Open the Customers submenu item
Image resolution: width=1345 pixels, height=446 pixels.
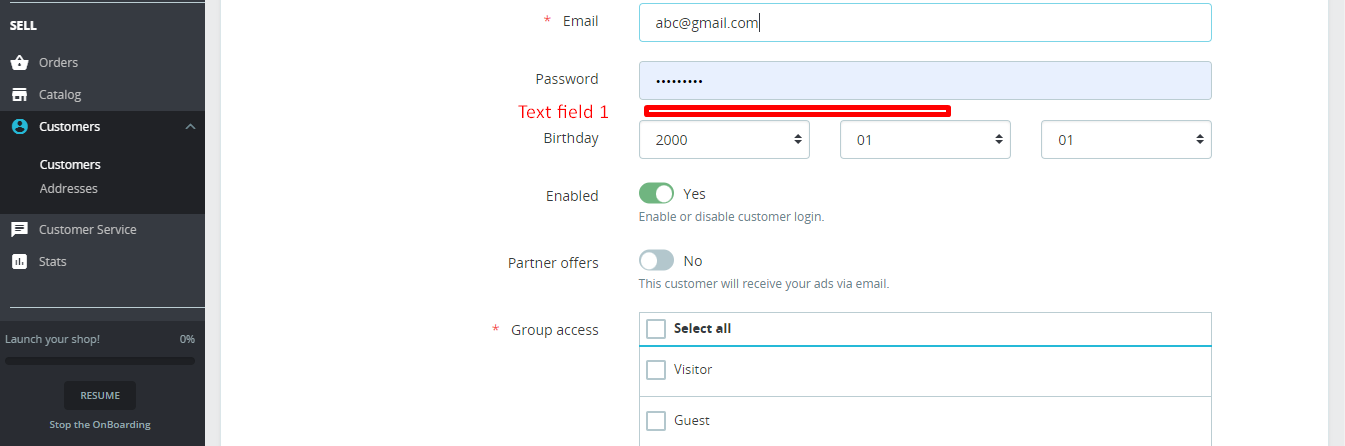(x=70, y=165)
